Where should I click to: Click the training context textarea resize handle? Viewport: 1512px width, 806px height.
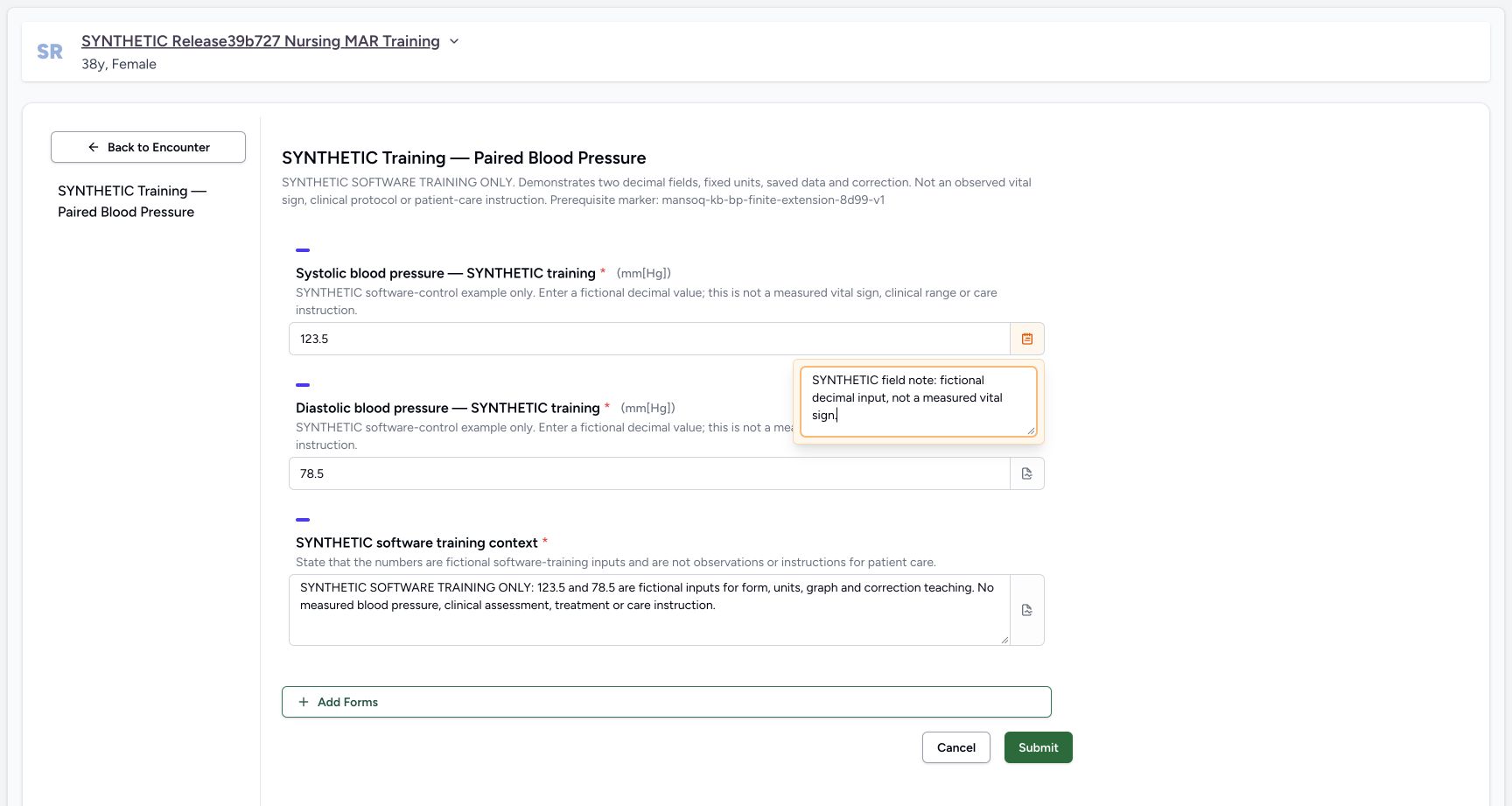[1004, 640]
